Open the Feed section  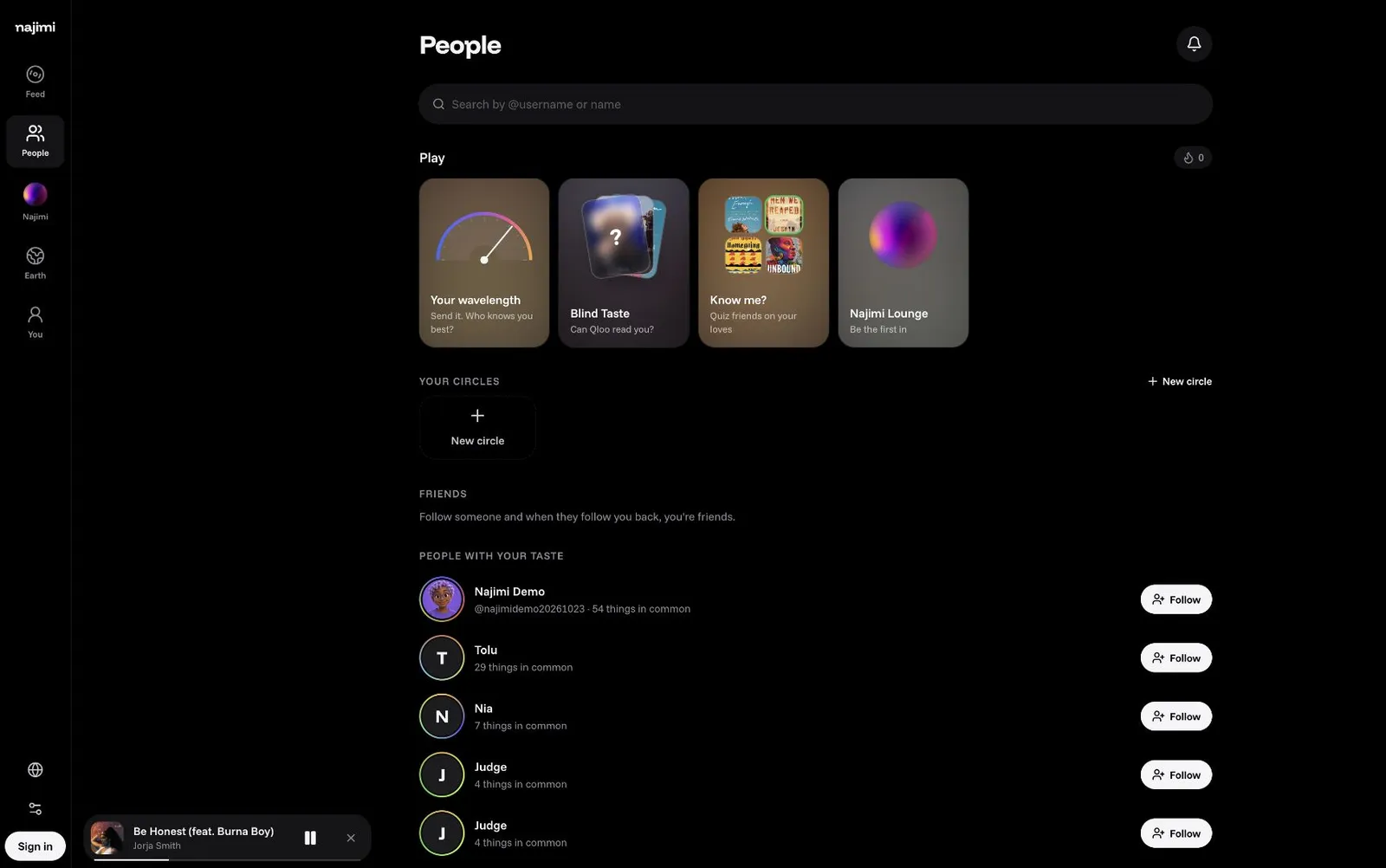[x=35, y=82]
